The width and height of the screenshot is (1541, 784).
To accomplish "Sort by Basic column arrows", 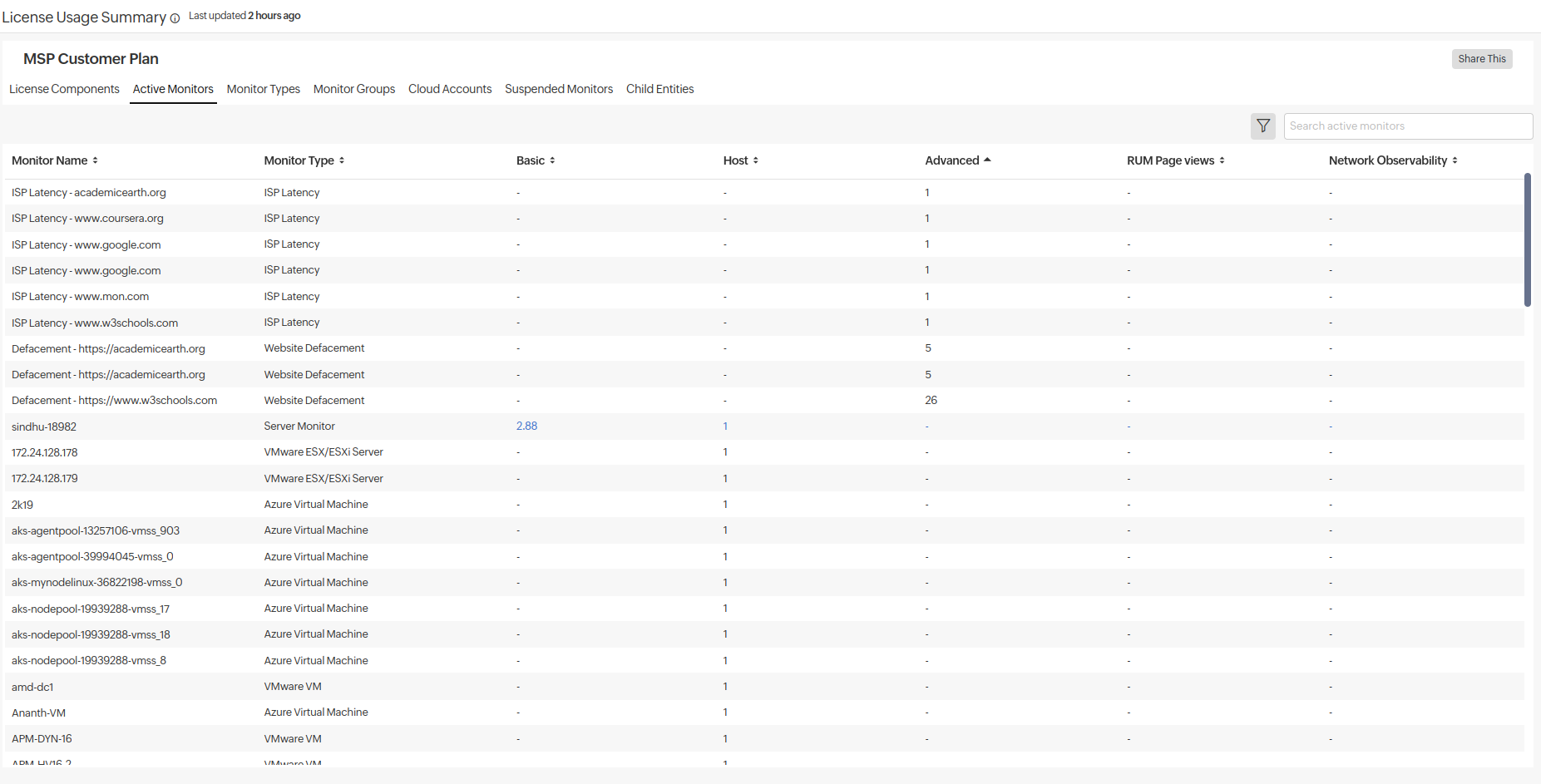I will [x=552, y=160].
